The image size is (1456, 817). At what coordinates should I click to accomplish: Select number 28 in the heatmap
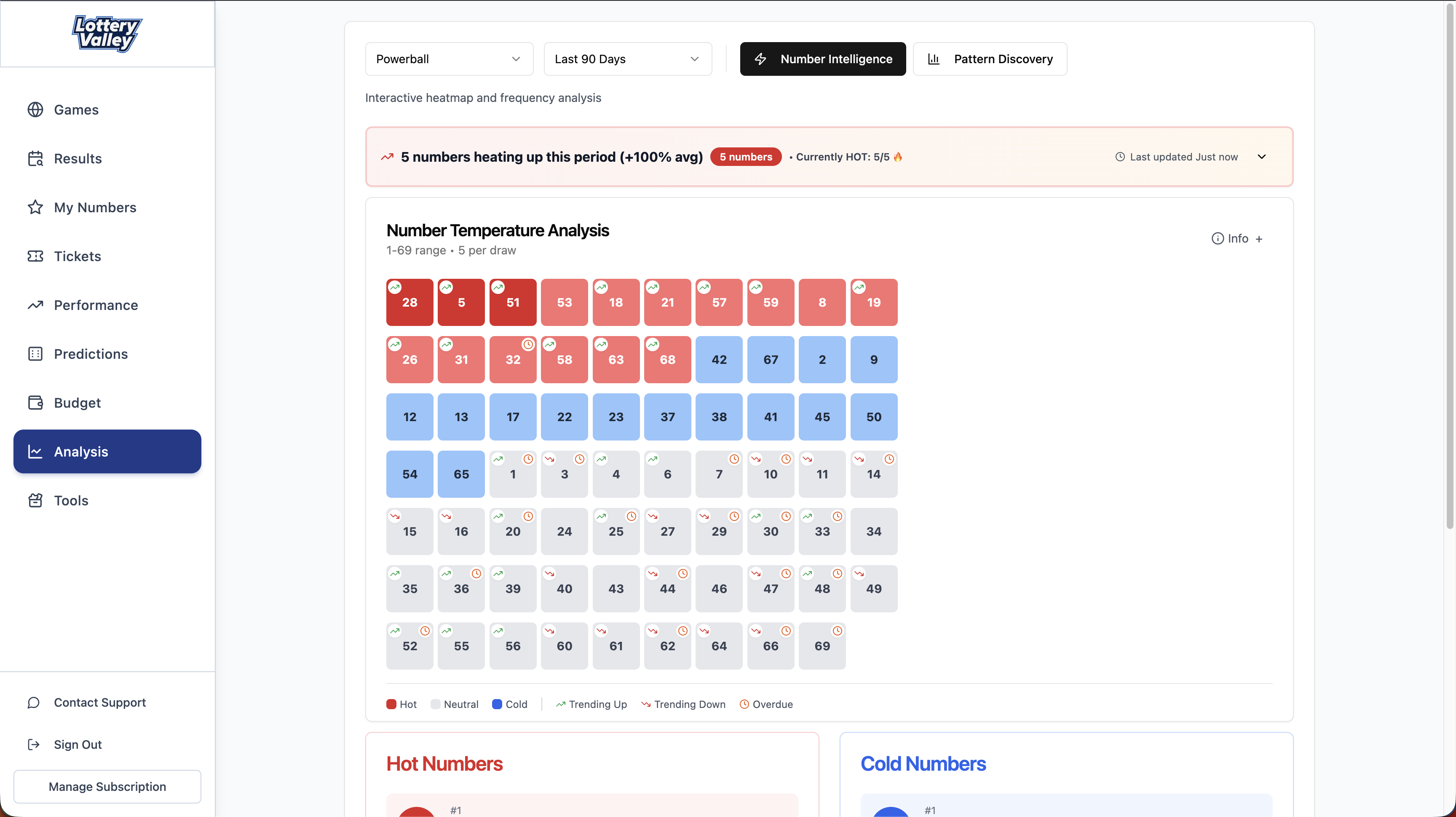tap(409, 302)
